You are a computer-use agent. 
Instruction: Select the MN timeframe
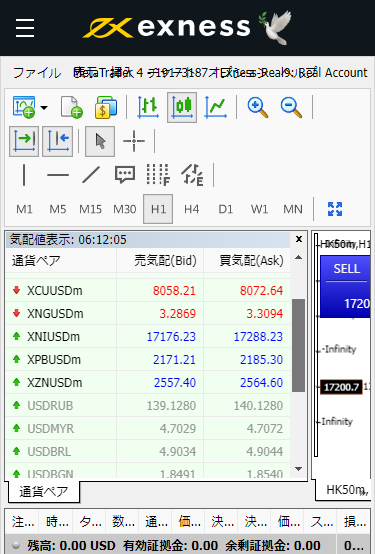293,209
